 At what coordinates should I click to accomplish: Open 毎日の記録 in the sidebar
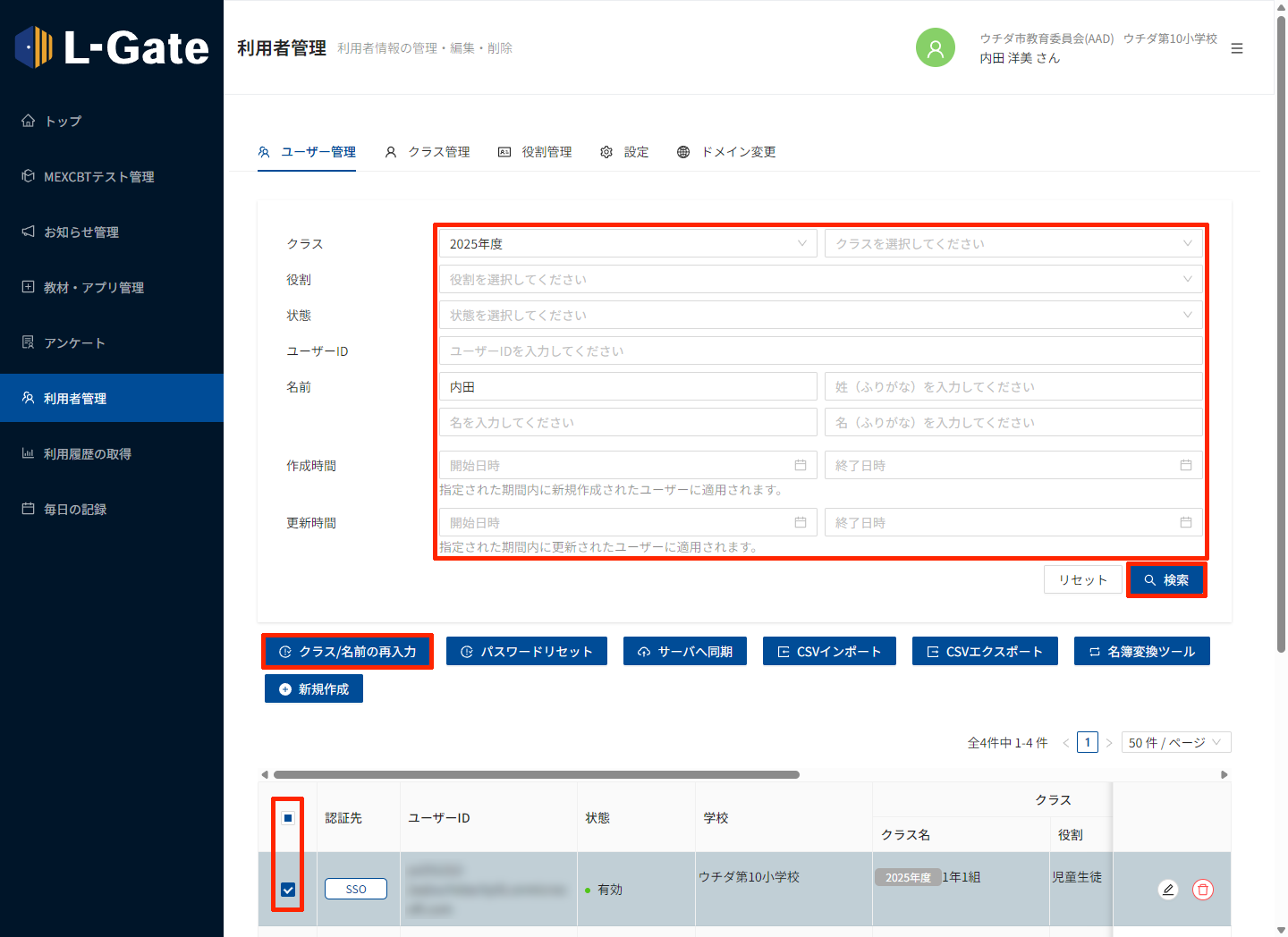(75, 510)
